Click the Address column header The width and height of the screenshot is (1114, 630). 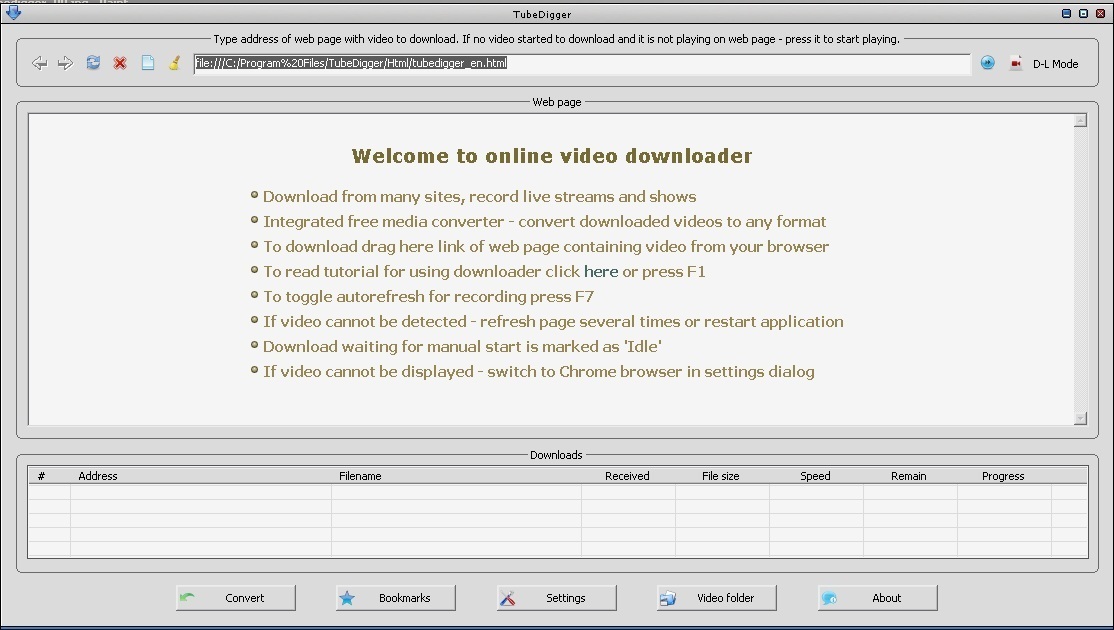pyautogui.click(x=201, y=476)
